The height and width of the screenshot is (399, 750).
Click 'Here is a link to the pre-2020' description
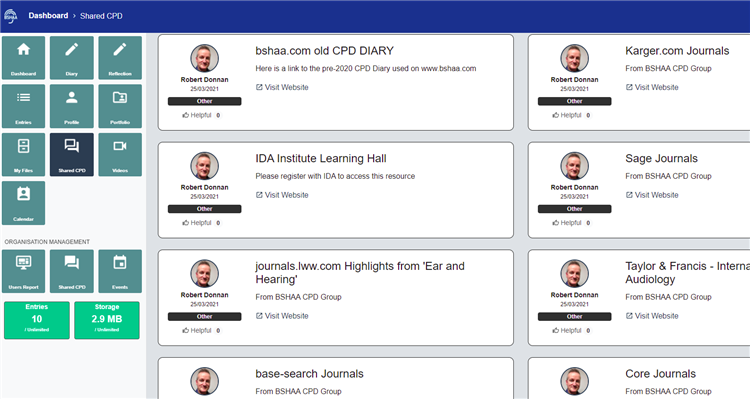coord(366,68)
